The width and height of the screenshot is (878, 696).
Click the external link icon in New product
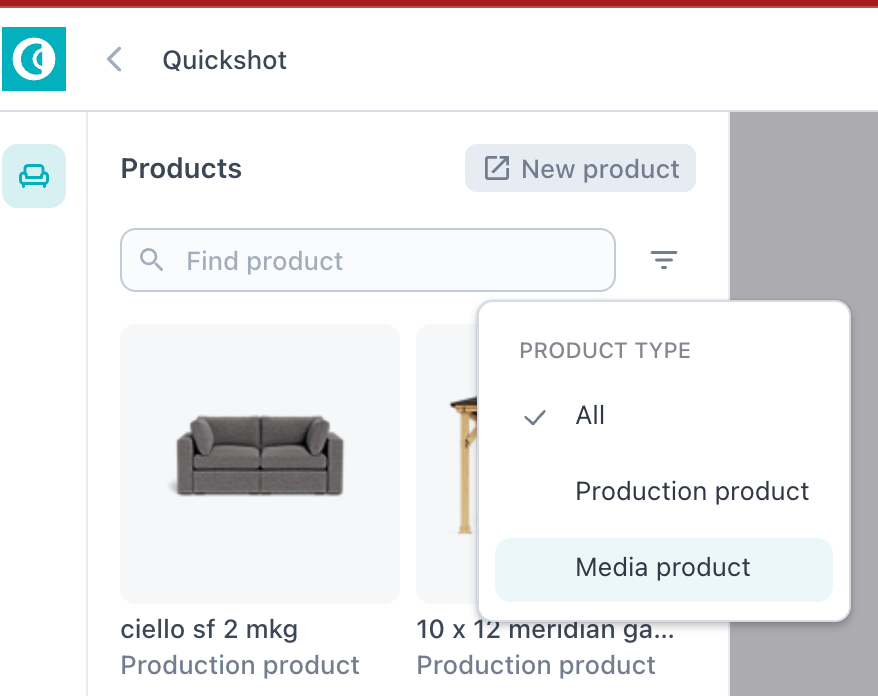click(x=497, y=168)
